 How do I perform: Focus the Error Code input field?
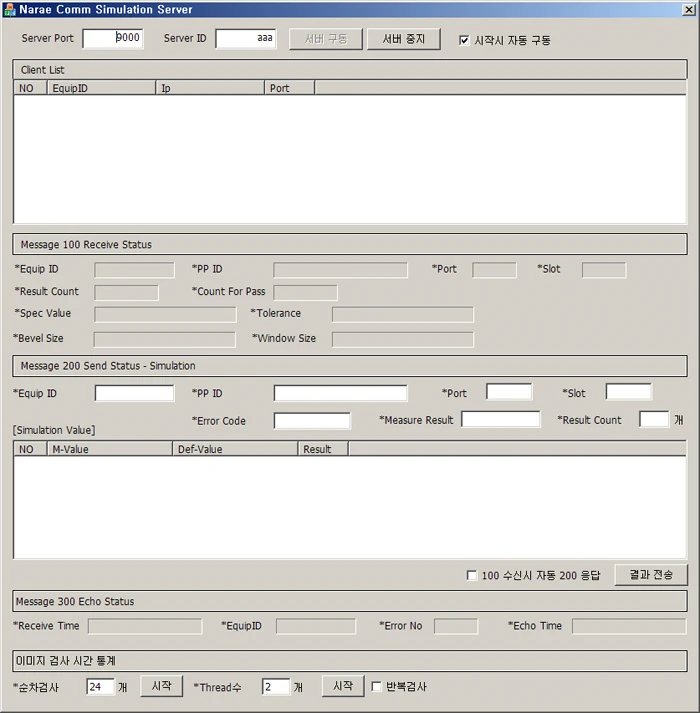click(312, 421)
